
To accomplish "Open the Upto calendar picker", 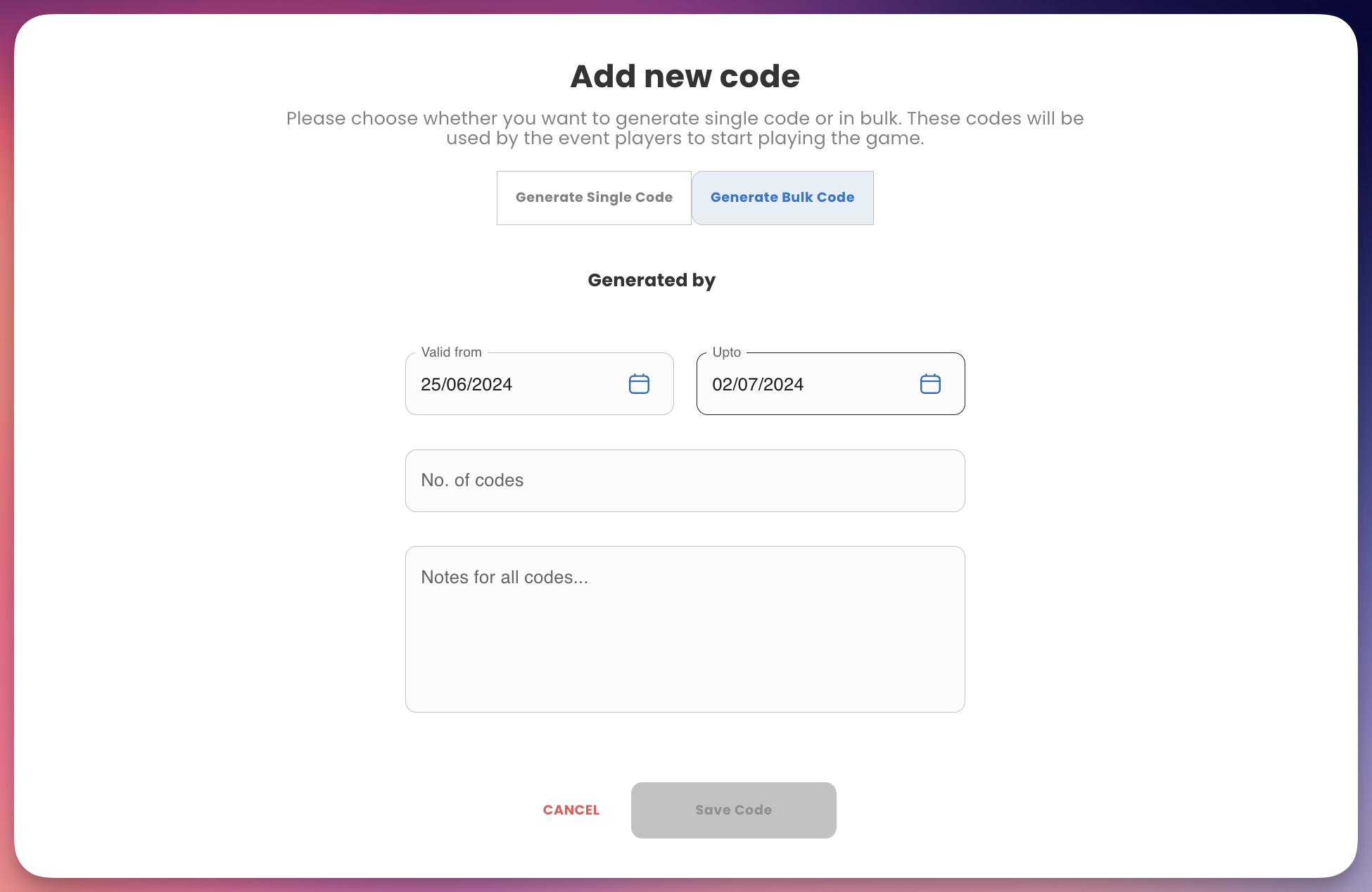I will (930, 384).
